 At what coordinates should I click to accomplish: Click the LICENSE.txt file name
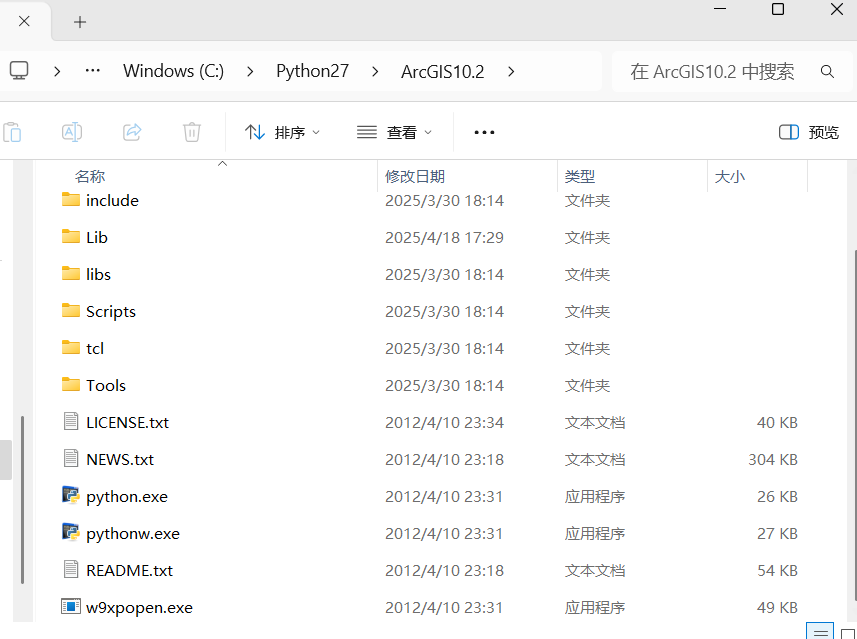(x=127, y=423)
